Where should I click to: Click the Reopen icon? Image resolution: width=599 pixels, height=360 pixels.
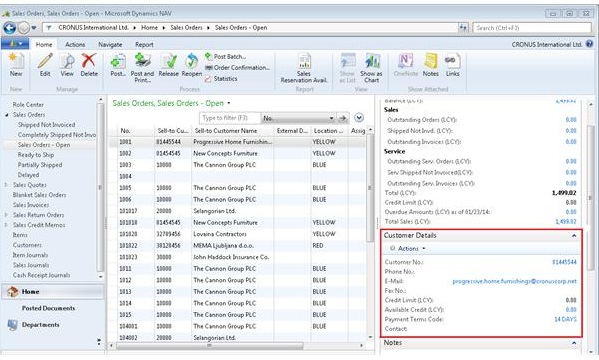pyautogui.click(x=191, y=65)
